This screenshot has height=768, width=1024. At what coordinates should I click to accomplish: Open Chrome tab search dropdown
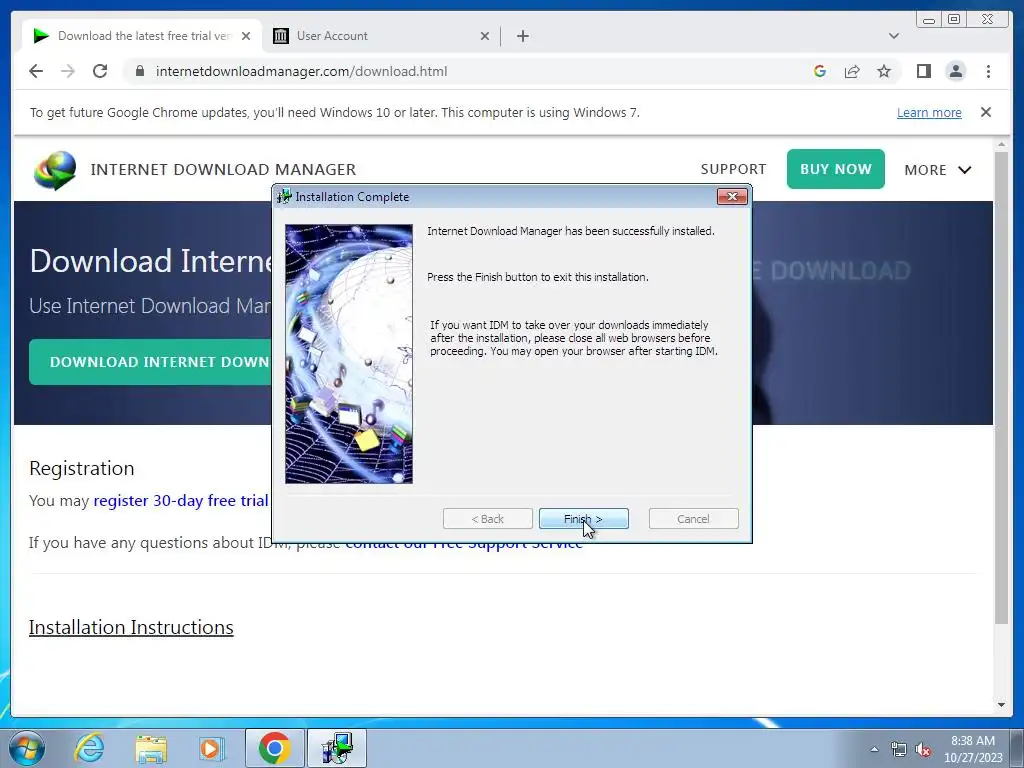pyautogui.click(x=893, y=36)
